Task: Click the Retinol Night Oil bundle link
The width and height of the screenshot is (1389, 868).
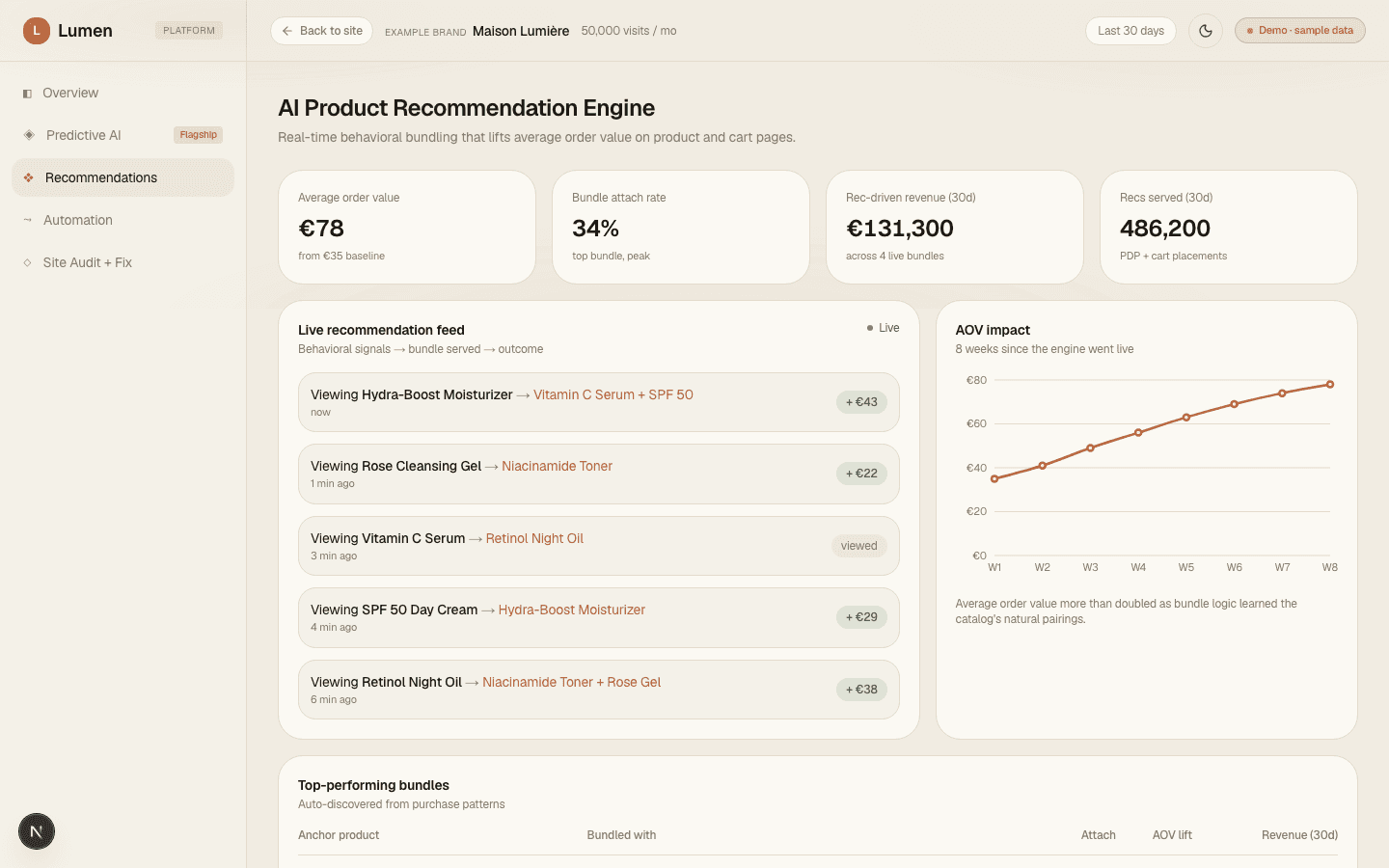Action: [x=534, y=538]
